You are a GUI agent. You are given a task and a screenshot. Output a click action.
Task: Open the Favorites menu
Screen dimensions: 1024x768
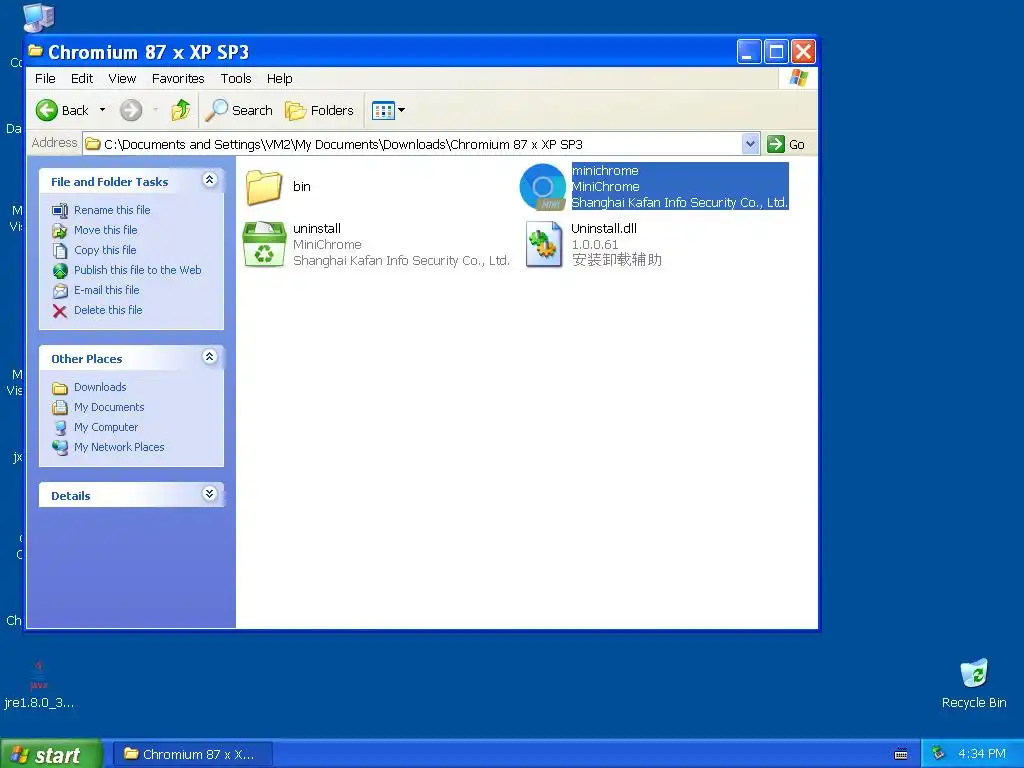178,78
